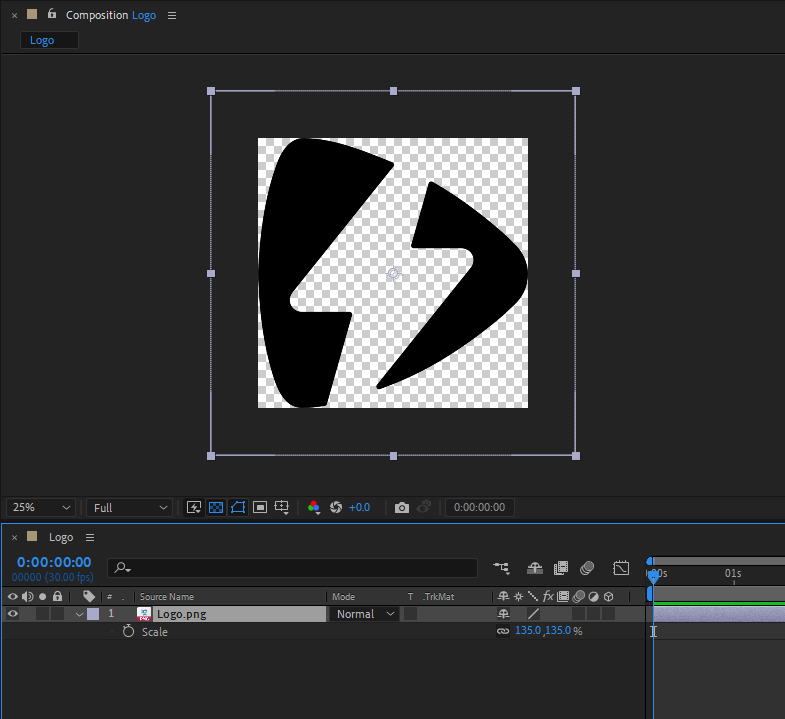This screenshot has height=719, width=785.
Task: Enable Motion Blur for composition icon
Action: [587, 568]
